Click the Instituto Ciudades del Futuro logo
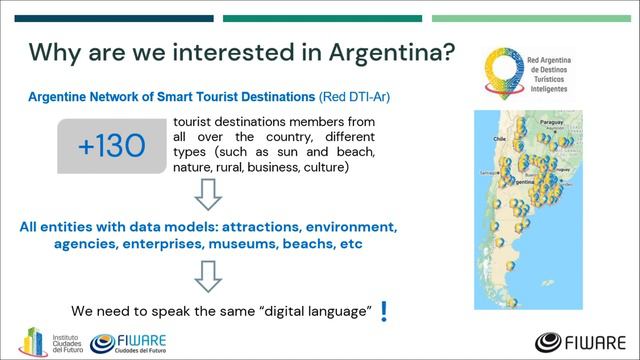 pos(51,342)
